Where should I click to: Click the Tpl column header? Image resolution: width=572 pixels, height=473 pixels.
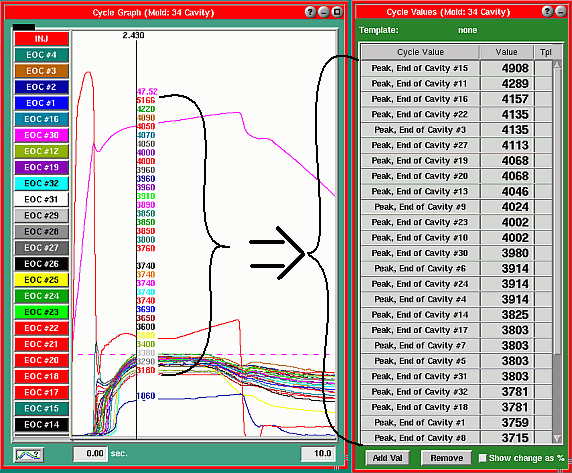click(x=546, y=52)
